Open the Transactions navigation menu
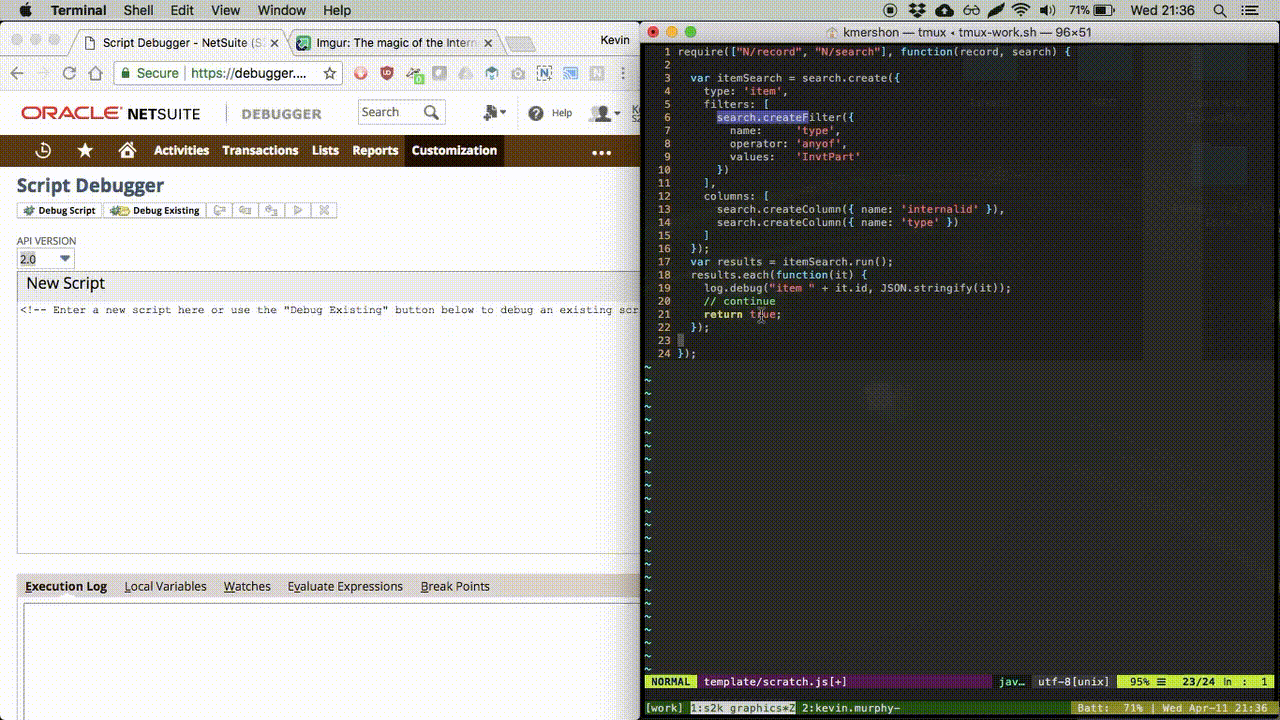Screen dimensions: 1280x720 [x=260, y=151]
